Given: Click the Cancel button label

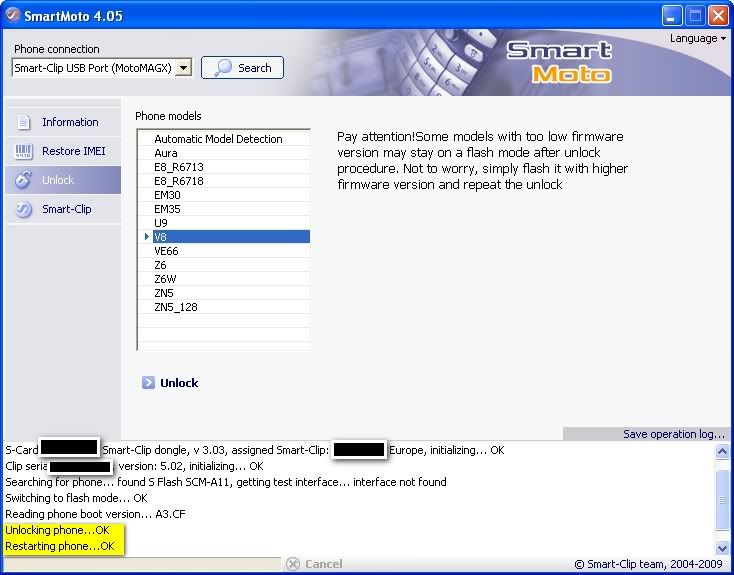Looking at the screenshot, I should (323, 564).
